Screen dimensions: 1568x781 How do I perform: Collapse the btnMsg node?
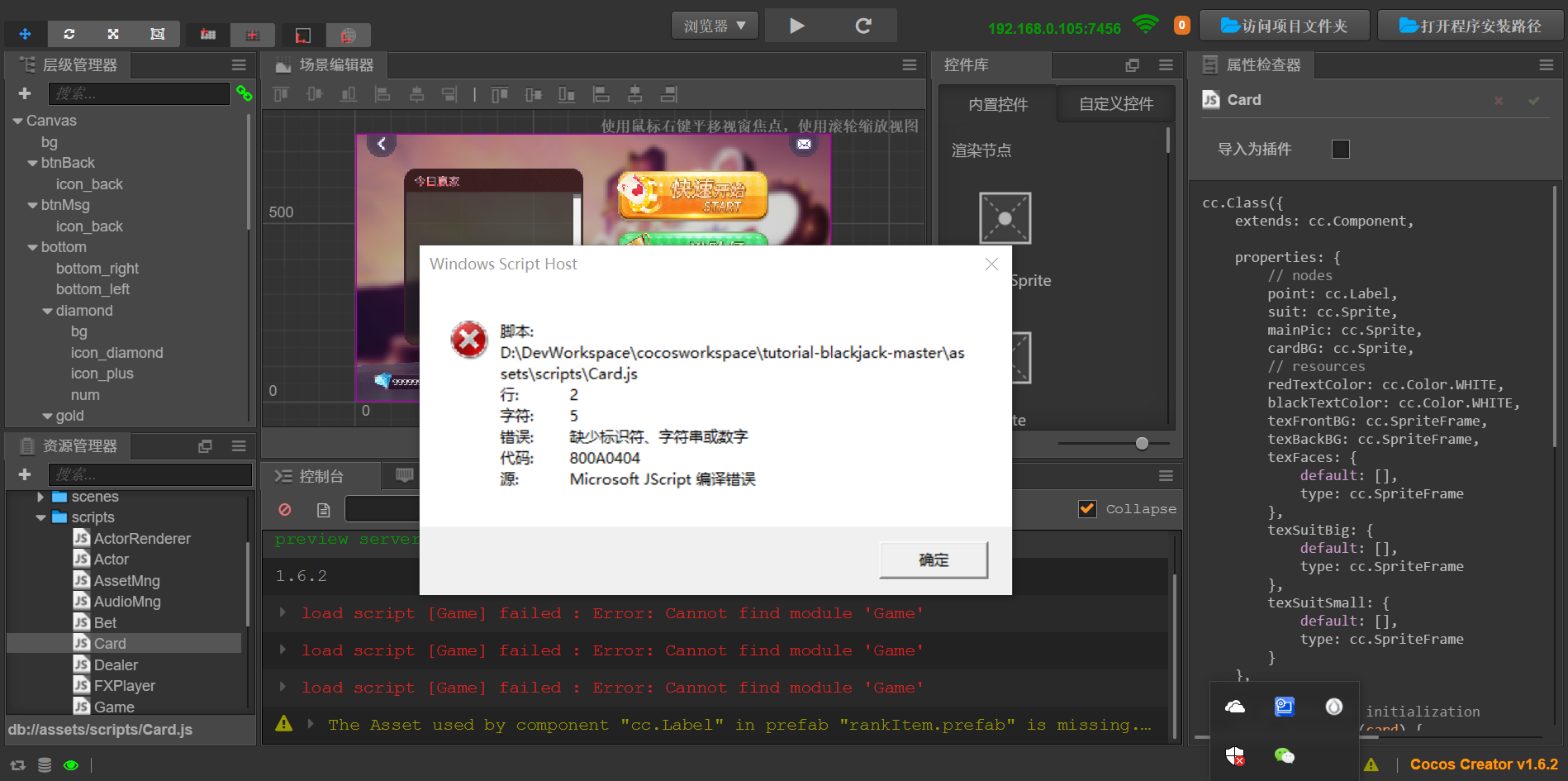32,205
